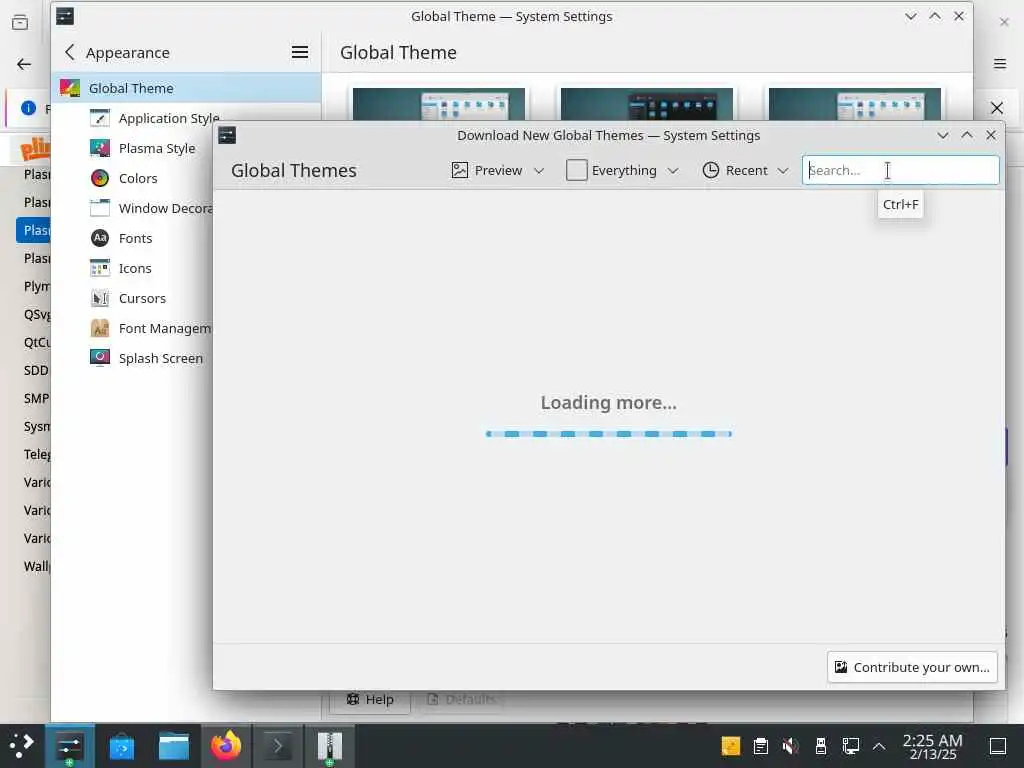Open the Preview view mode dropdown
This screenshot has height=768, width=1024.
coord(498,170)
